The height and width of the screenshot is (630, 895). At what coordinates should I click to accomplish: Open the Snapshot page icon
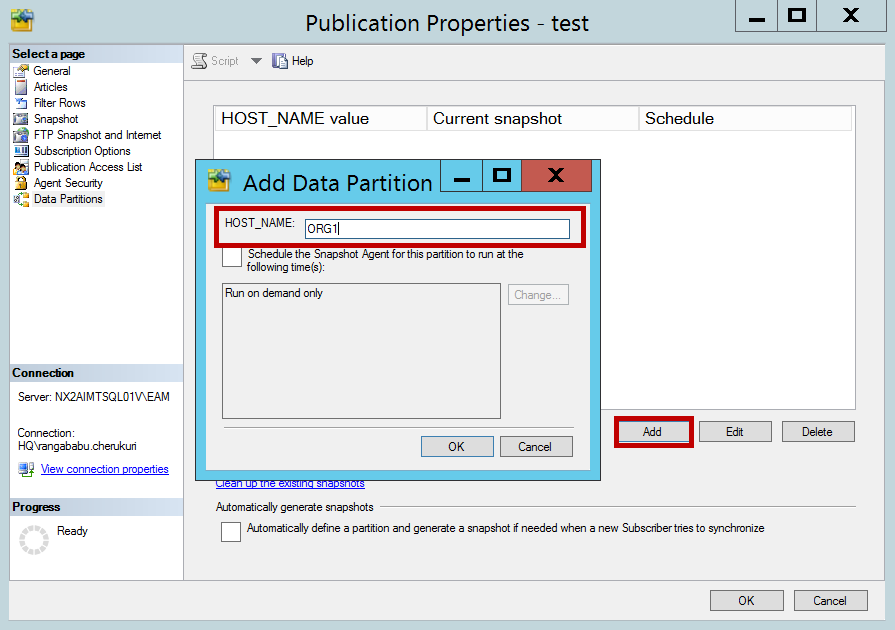click(21, 119)
